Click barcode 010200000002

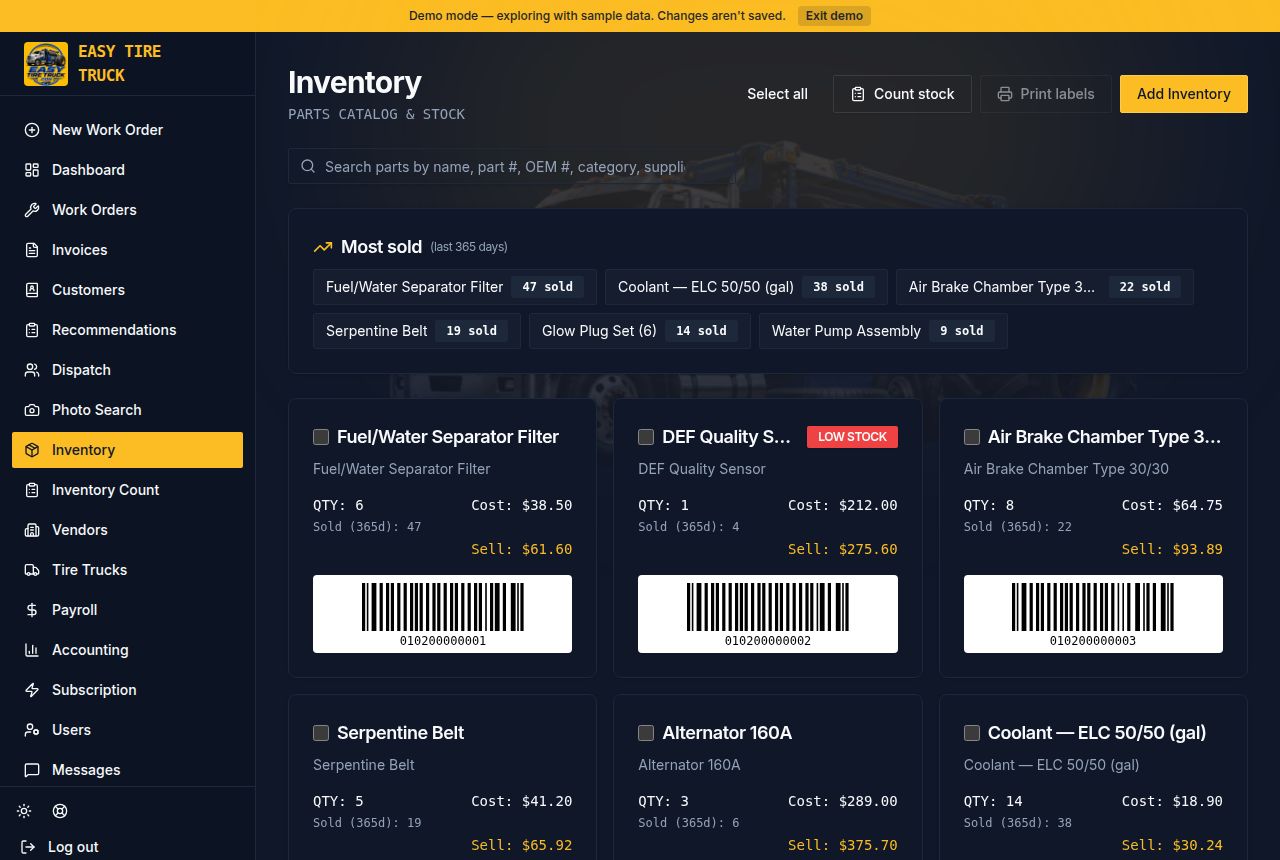(x=768, y=614)
